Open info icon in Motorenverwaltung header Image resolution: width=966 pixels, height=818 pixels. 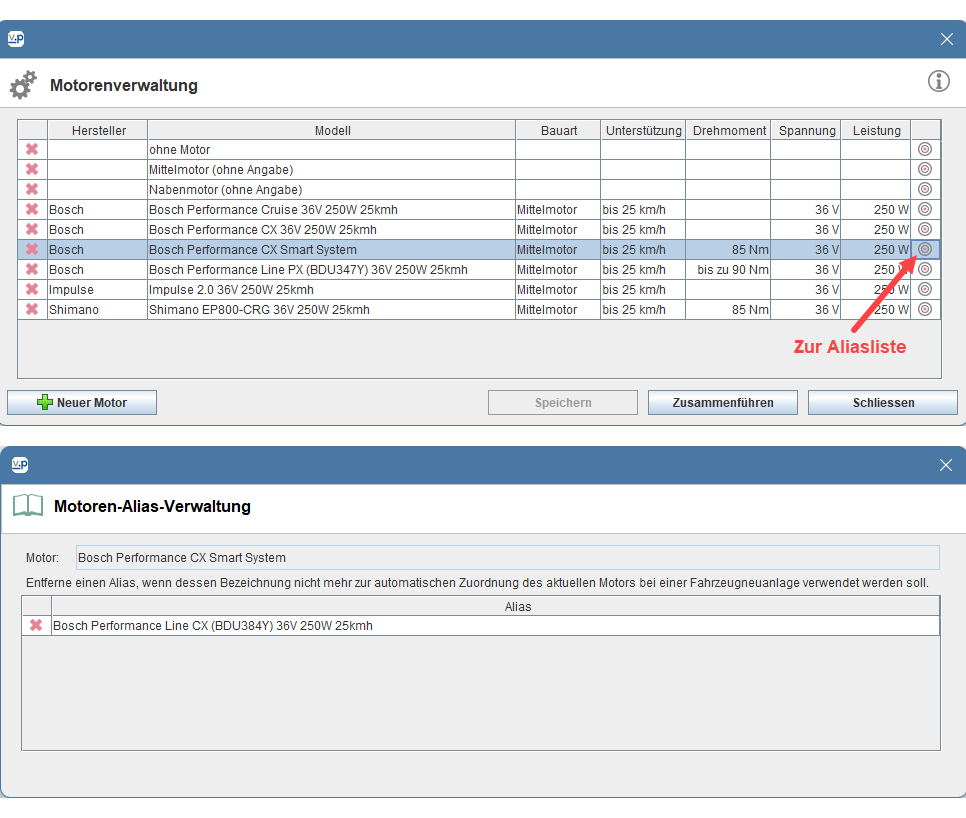tap(938, 81)
